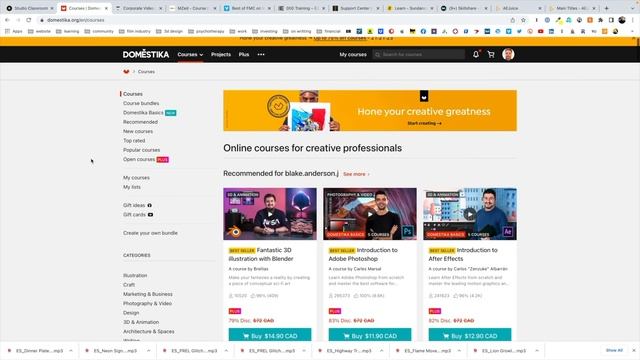The image size is (640, 360).
Task: Select the Architecture & Spaces category
Action: pos(149,331)
